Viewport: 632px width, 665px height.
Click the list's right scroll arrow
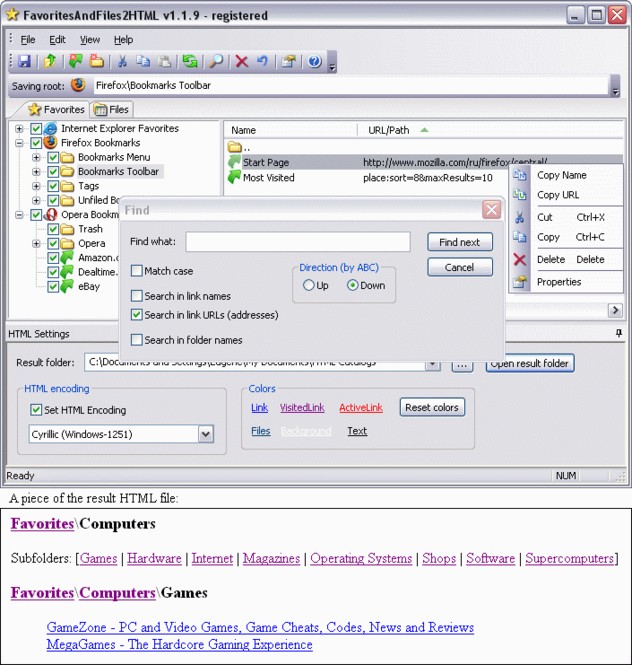click(615, 310)
